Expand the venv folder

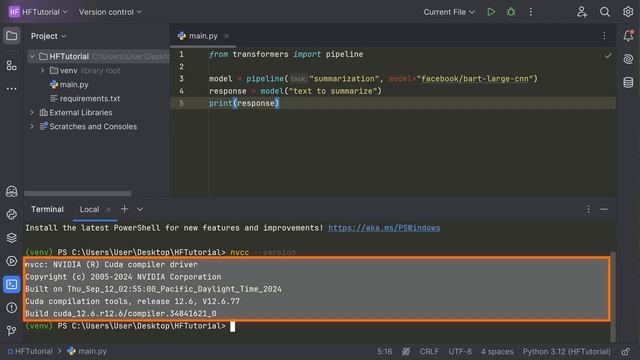pos(42,71)
